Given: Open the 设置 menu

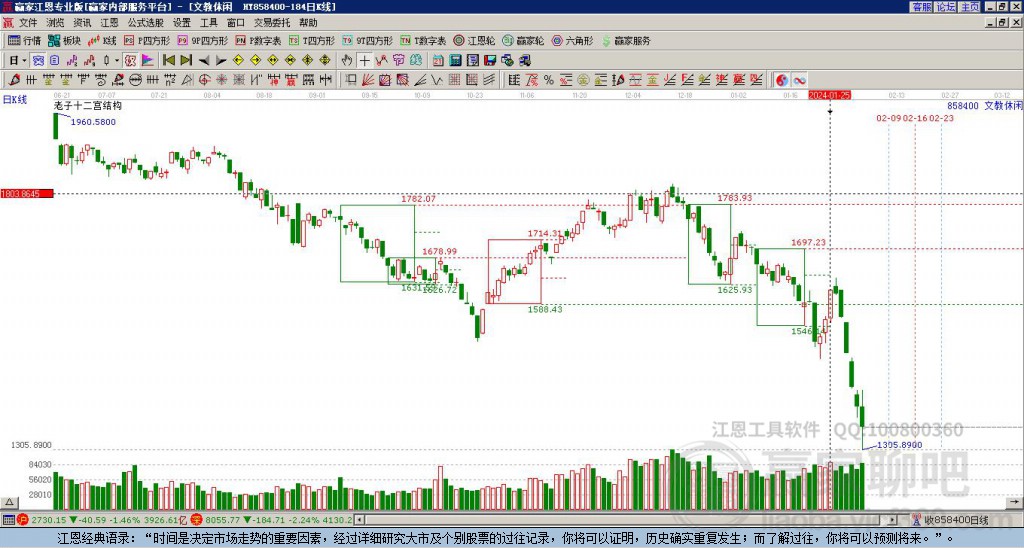Looking at the screenshot, I should (x=182, y=23).
